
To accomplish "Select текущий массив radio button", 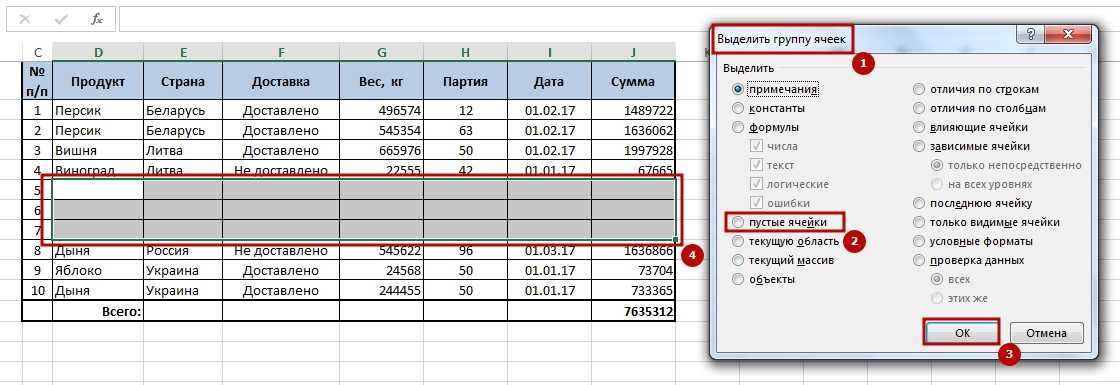I will coord(738,261).
